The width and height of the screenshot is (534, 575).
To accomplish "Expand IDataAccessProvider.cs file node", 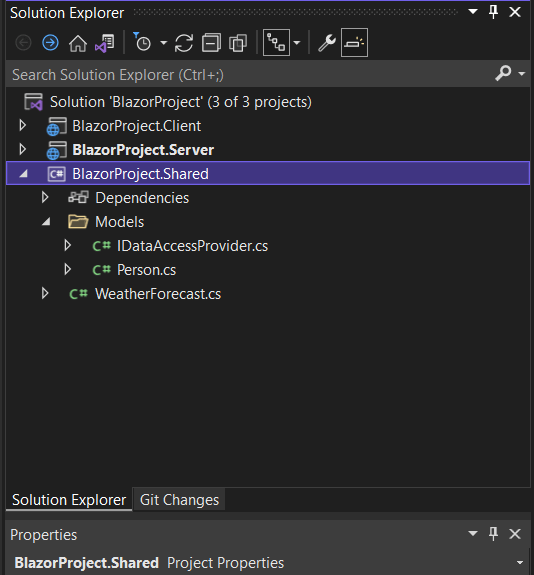I will pyautogui.click(x=67, y=245).
